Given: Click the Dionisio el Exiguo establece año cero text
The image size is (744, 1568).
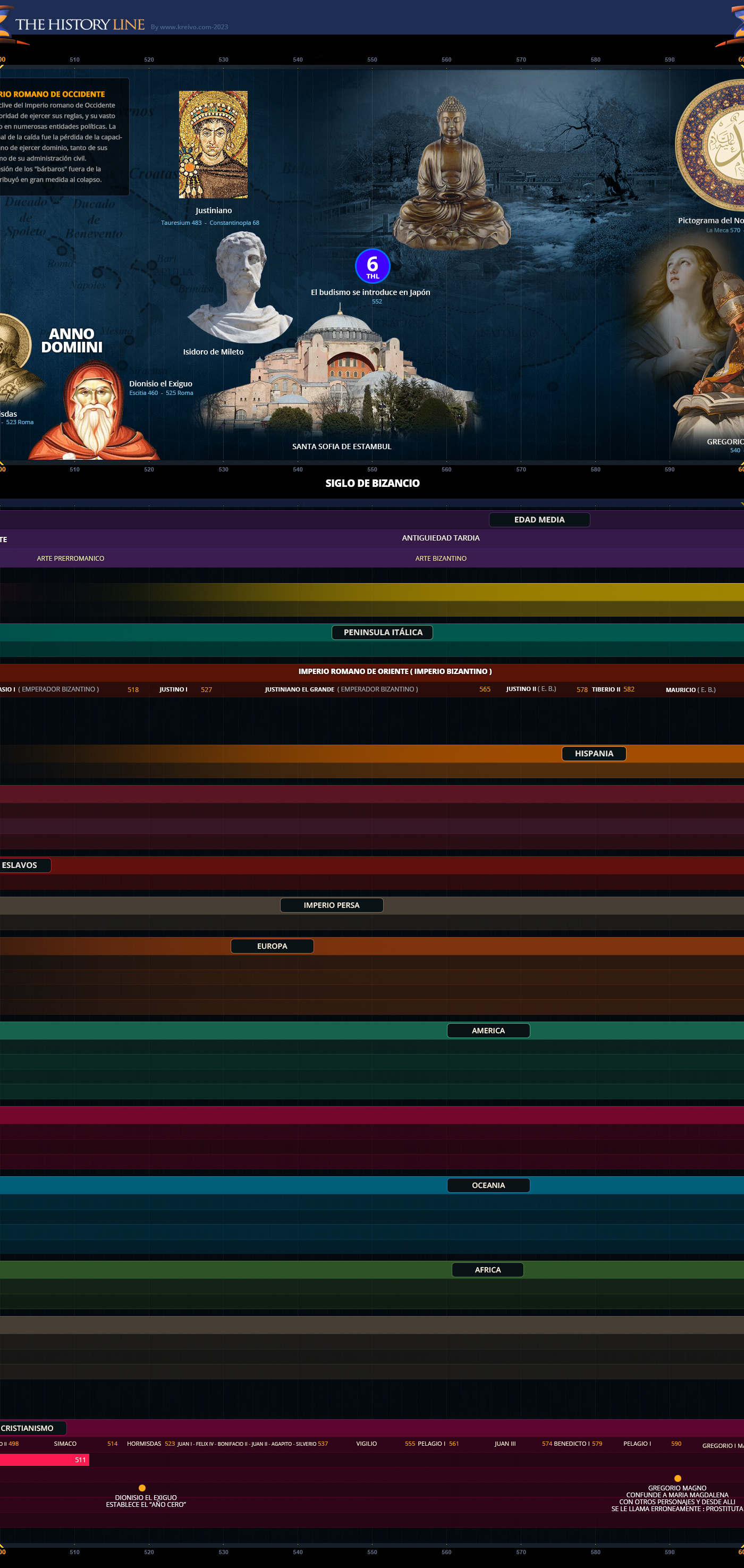Looking at the screenshot, I should (x=146, y=1500).
